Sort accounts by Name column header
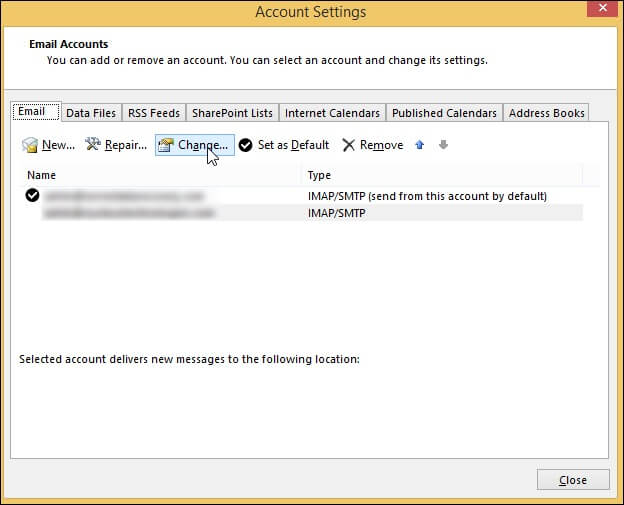 pyautogui.click(x=160, y=175)
